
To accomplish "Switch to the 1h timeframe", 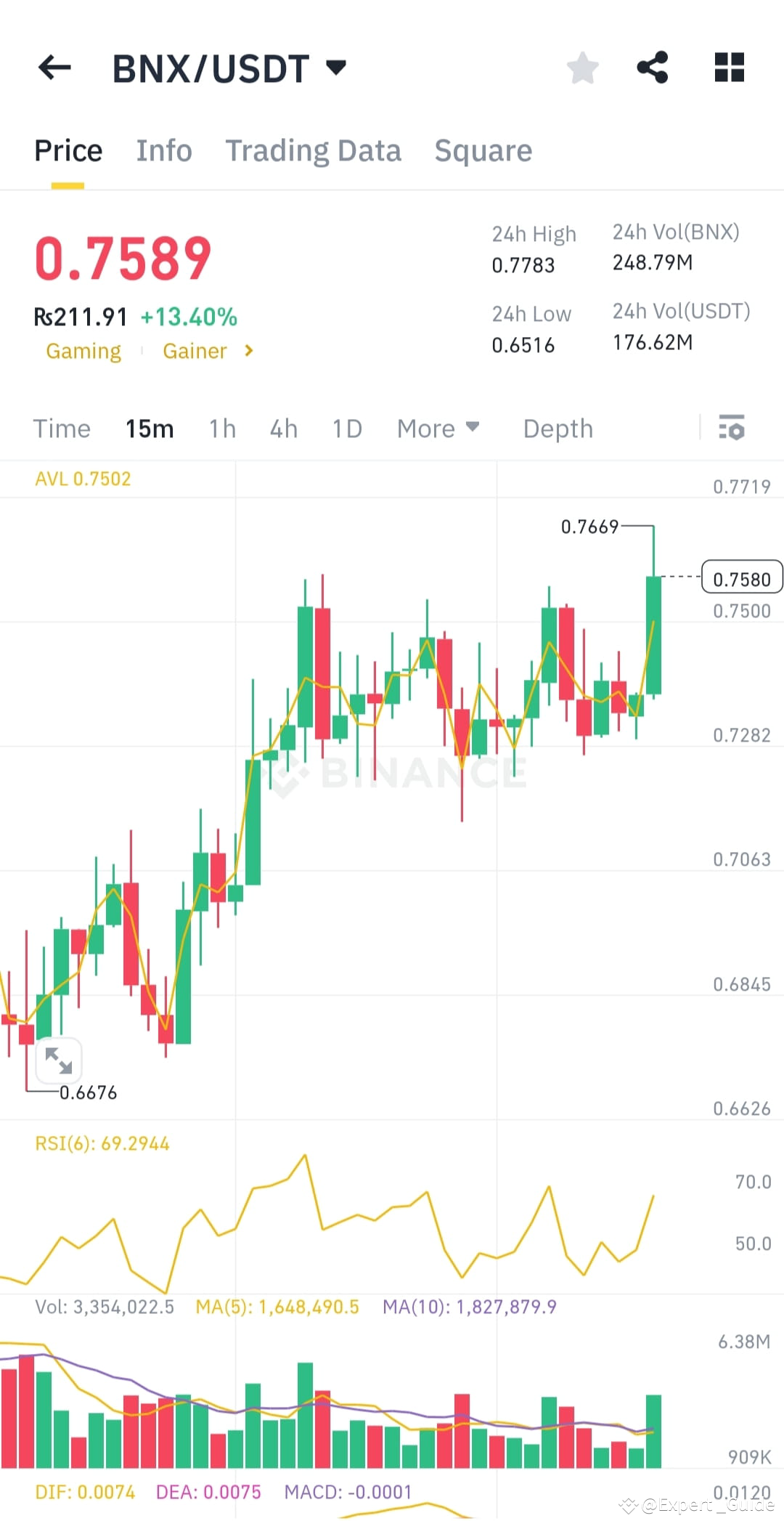I will pyautogui.click(x=221, y=429).
